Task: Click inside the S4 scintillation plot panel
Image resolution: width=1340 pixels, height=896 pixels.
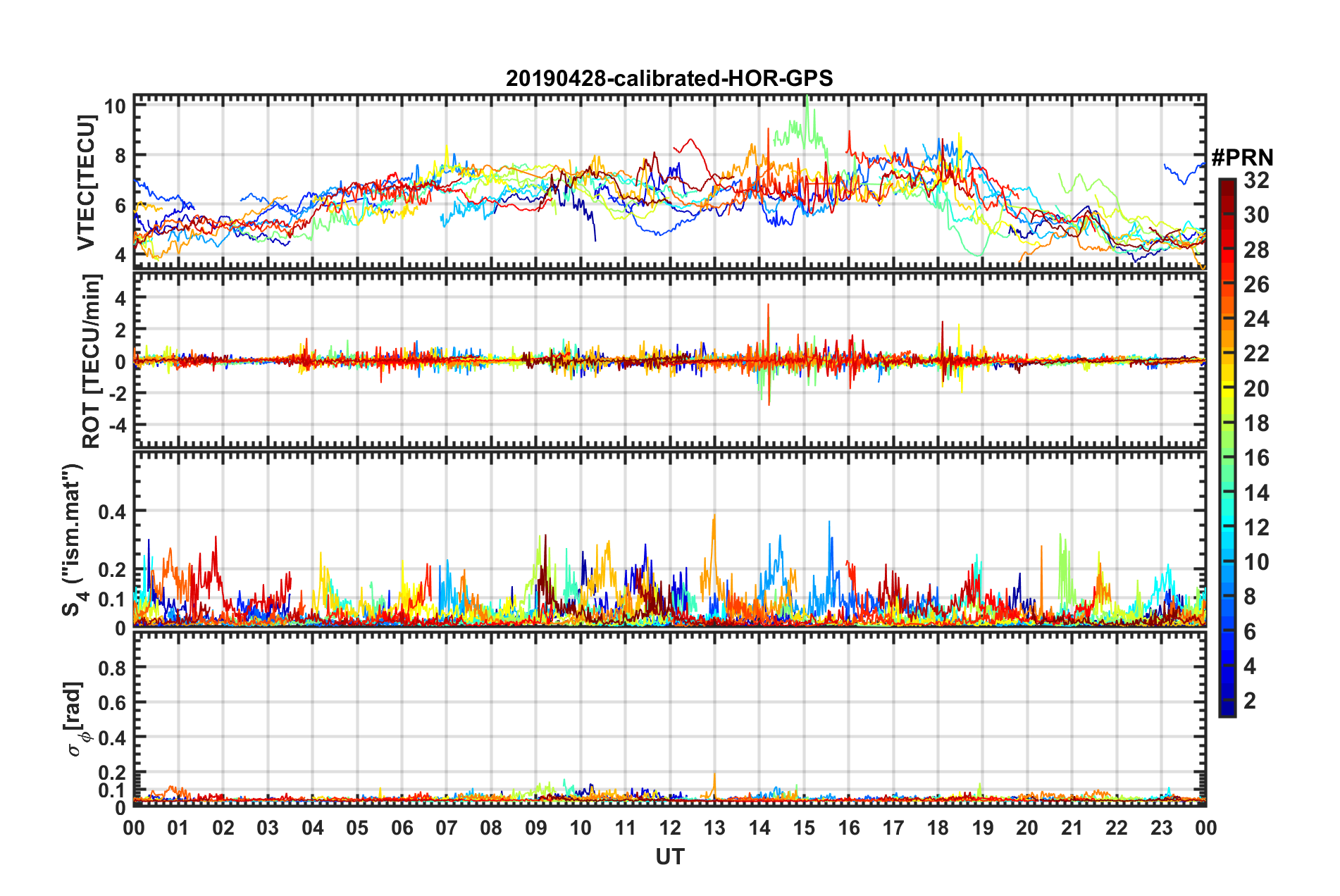Action: [x=669, y=540]
